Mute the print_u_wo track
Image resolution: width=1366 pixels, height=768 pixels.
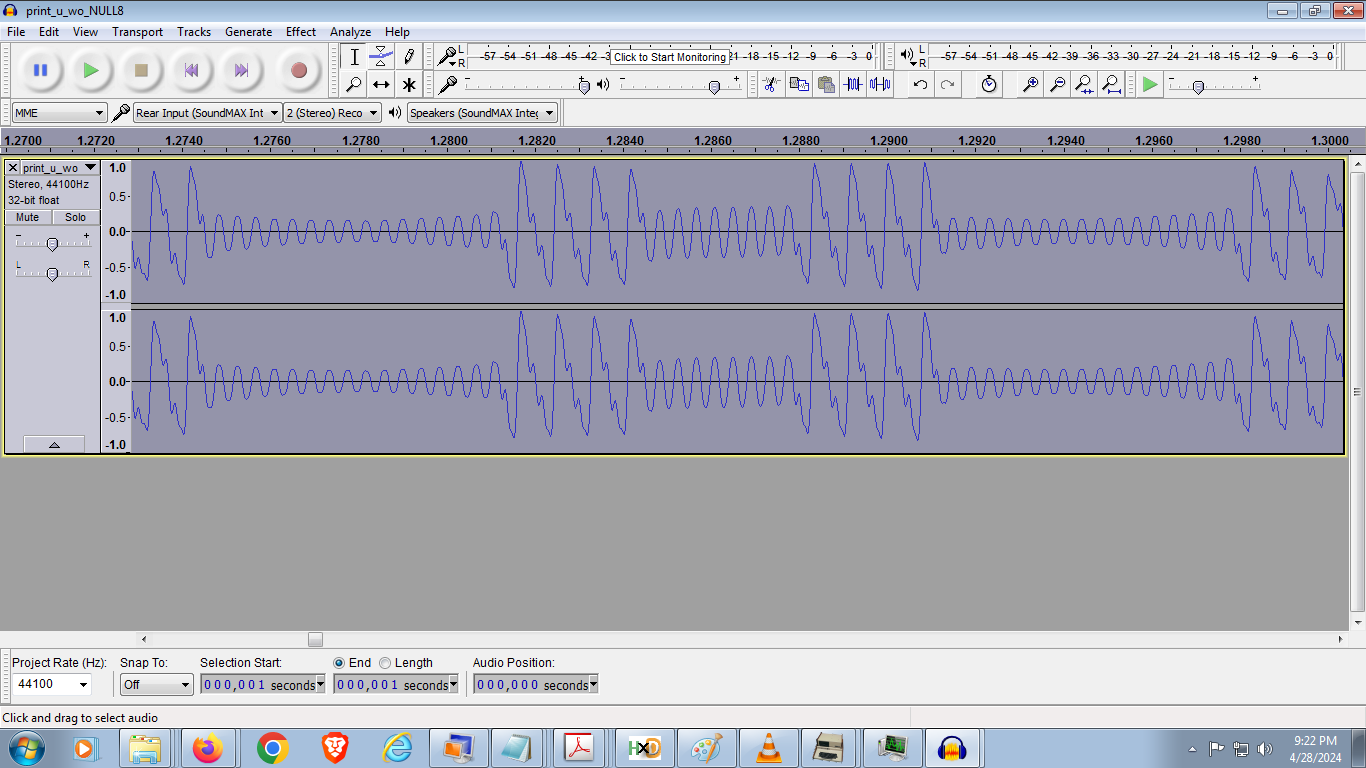click(28, 217)
